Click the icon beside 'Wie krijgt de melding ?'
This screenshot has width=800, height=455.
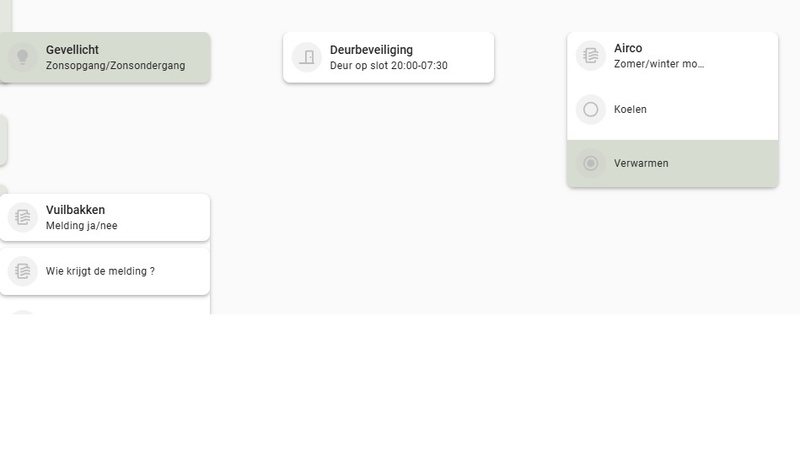point(22,270)
